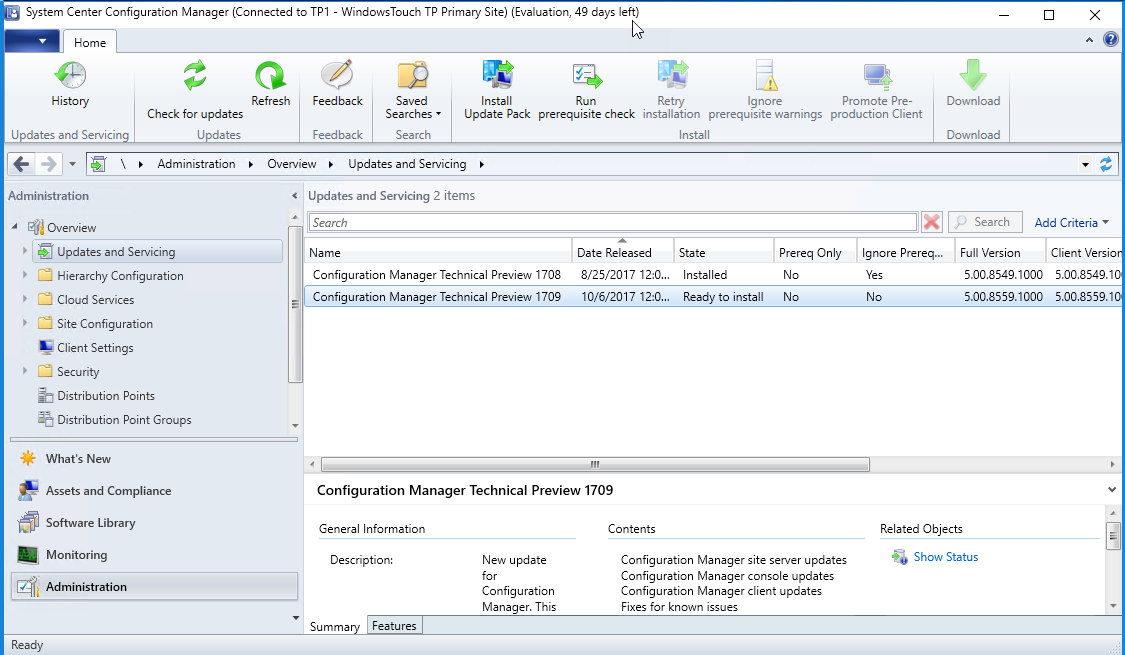Open the address bar history dropdown
Screen dimensions: 1125x655
coord(1085,164)
